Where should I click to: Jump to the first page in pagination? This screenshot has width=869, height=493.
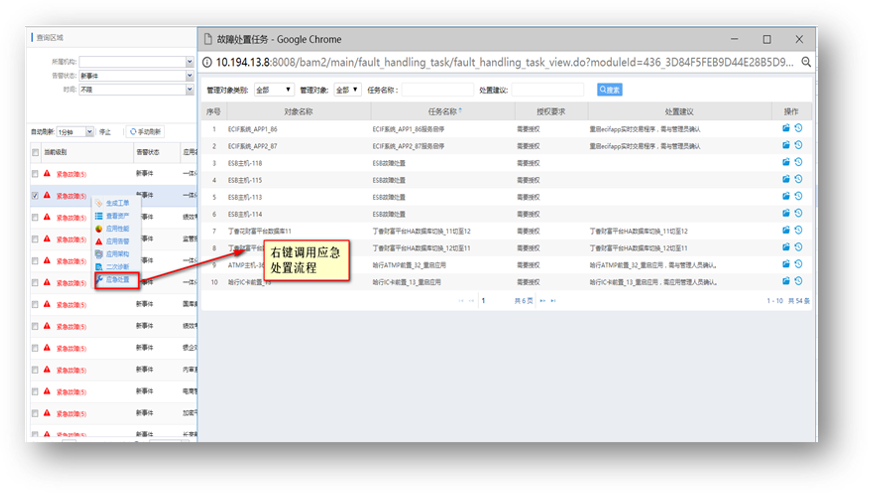point(461,301)
